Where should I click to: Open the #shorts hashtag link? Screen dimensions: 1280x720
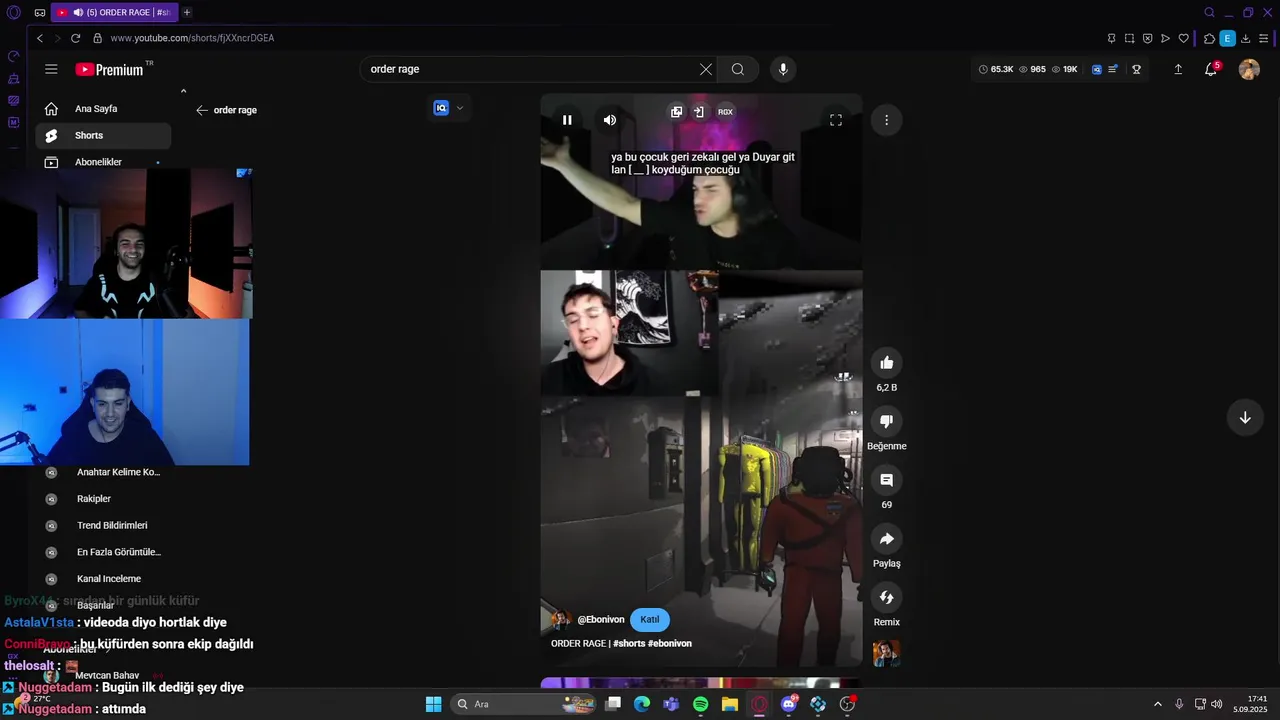pyautogui.click(x=629, y=644)
